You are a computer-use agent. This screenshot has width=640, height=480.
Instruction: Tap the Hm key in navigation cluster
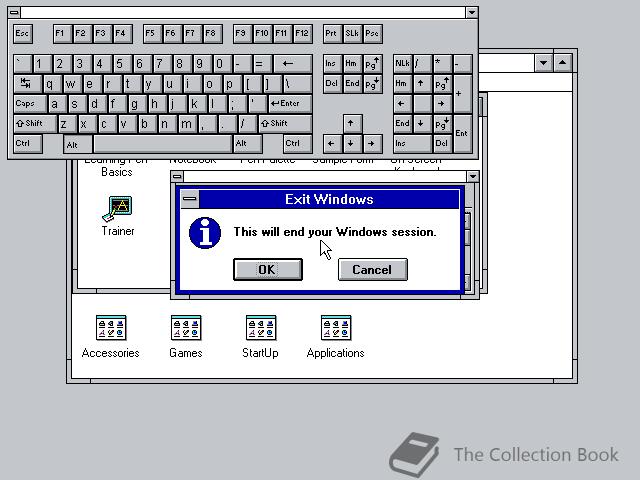(x=352, y=64)
